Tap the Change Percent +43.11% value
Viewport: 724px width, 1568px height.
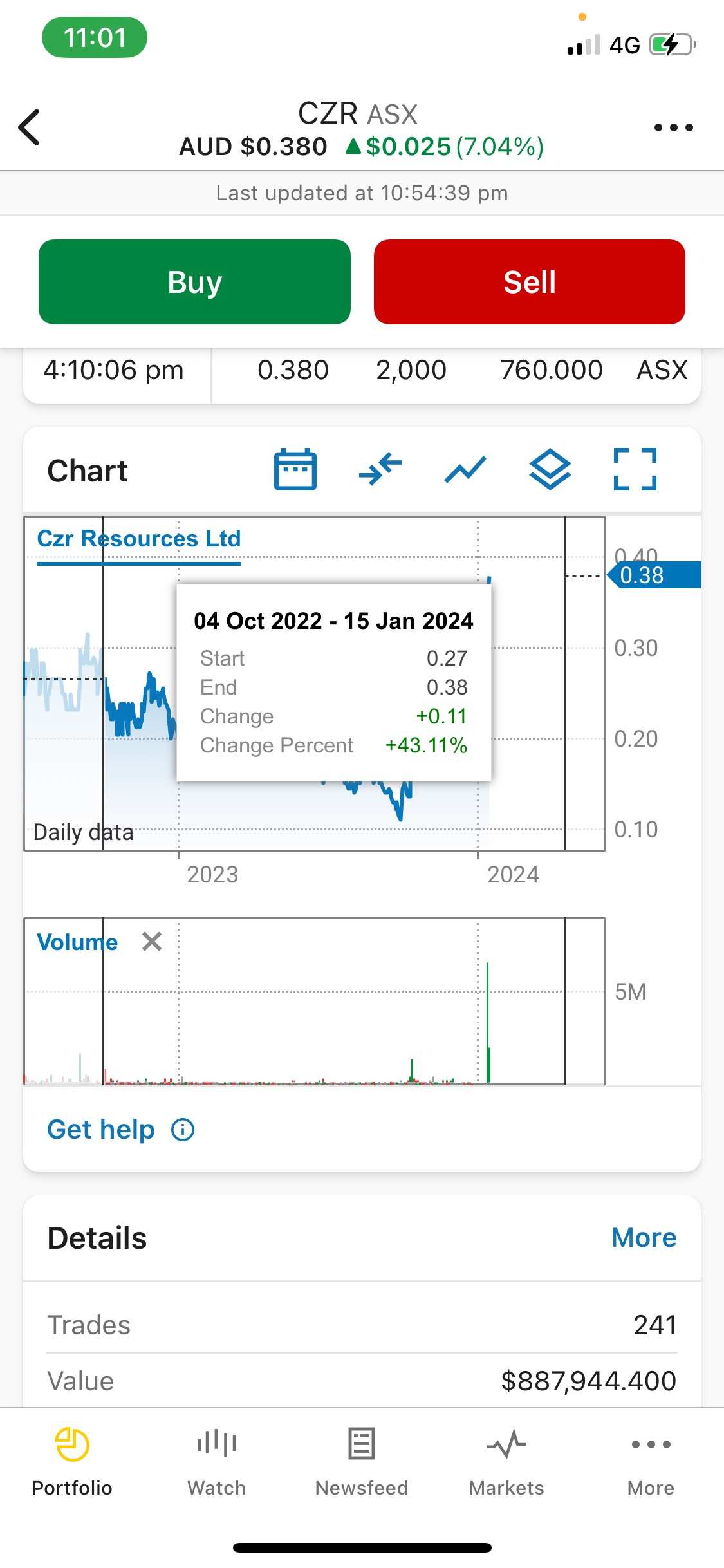426,745
